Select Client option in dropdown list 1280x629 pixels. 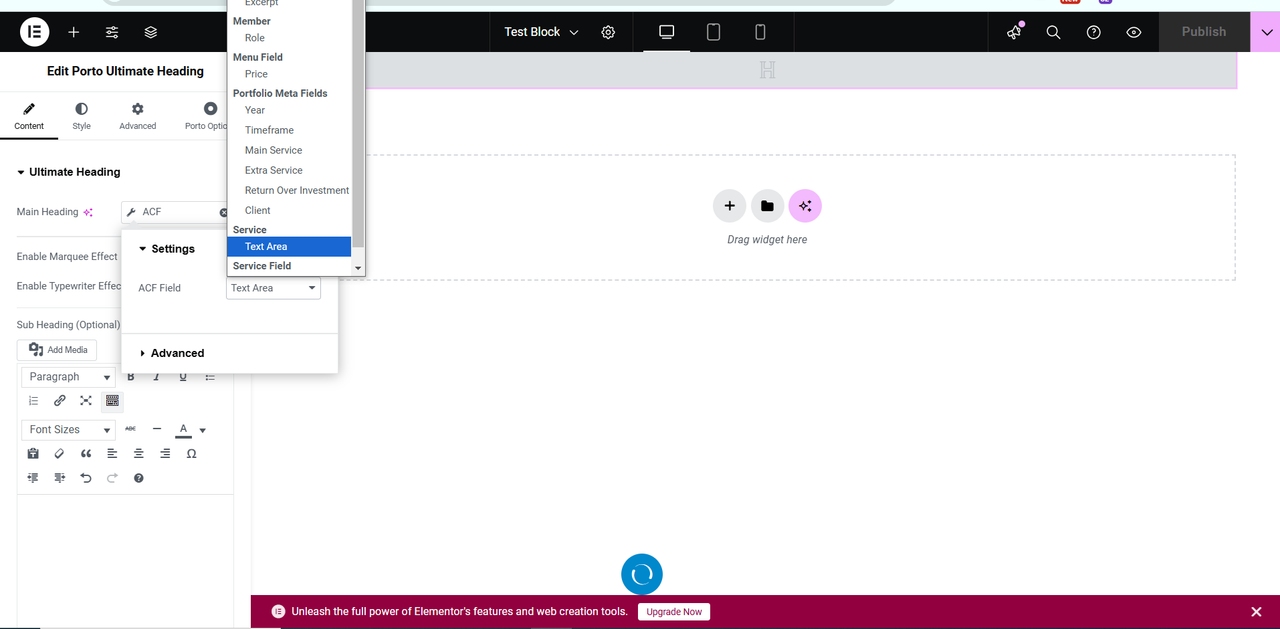258,210
